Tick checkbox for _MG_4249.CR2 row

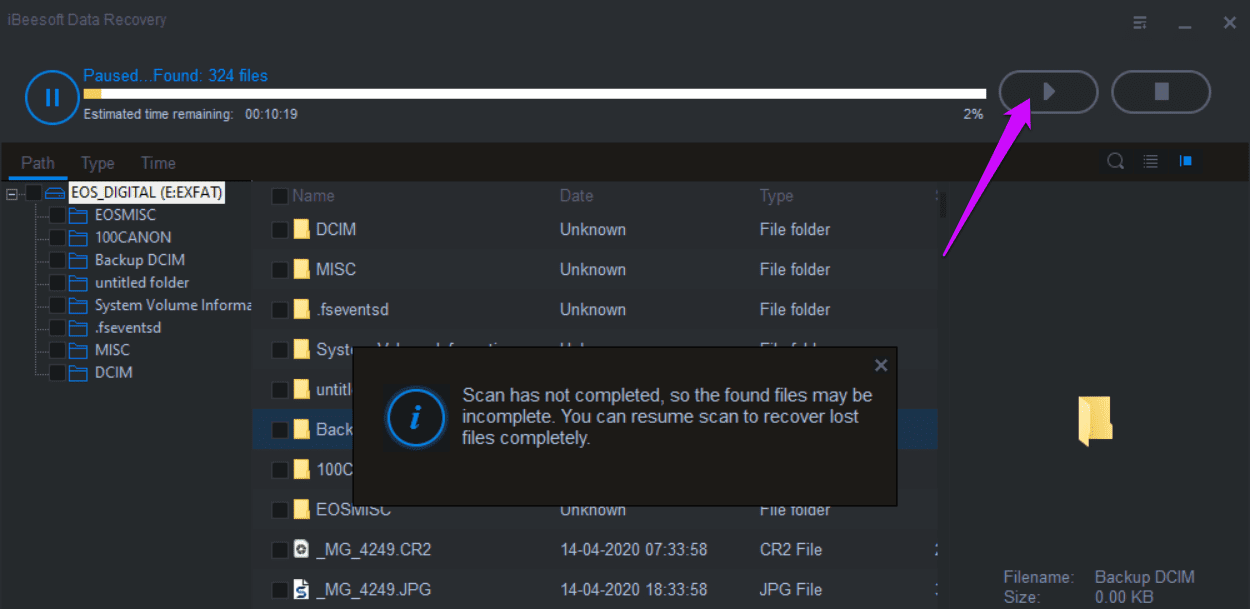[x=280, y=549]
